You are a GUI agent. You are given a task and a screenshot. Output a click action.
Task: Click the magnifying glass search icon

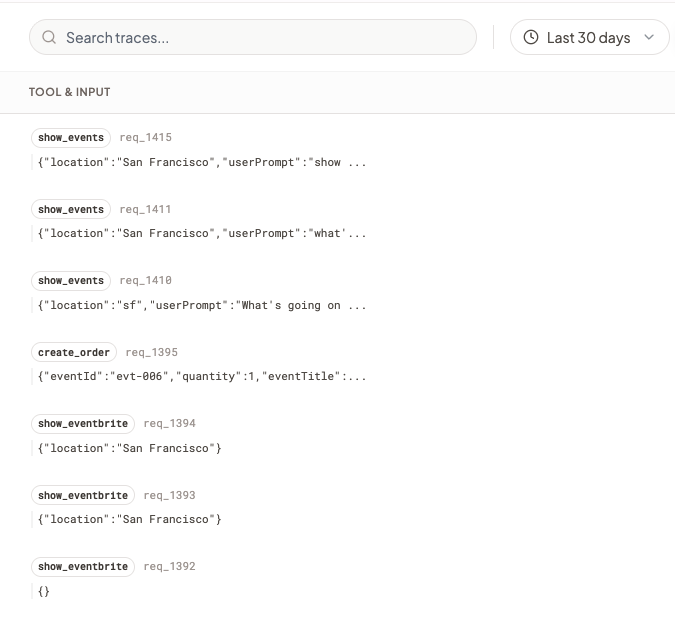coord(49,38)
